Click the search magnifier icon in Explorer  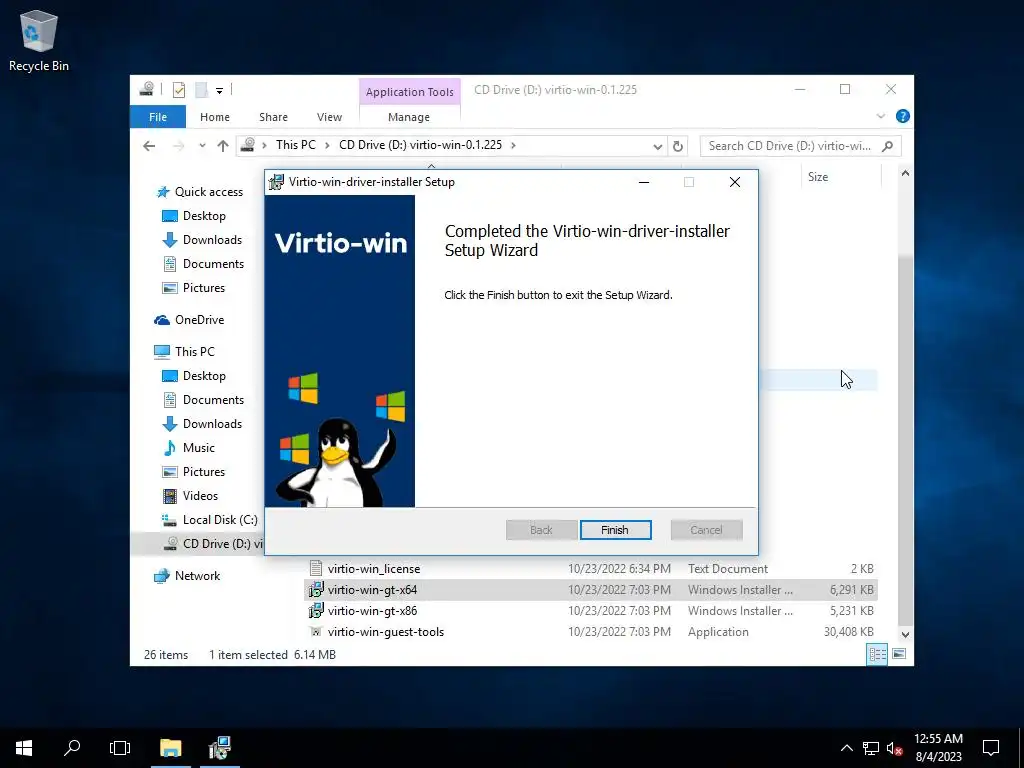(888, 146)
